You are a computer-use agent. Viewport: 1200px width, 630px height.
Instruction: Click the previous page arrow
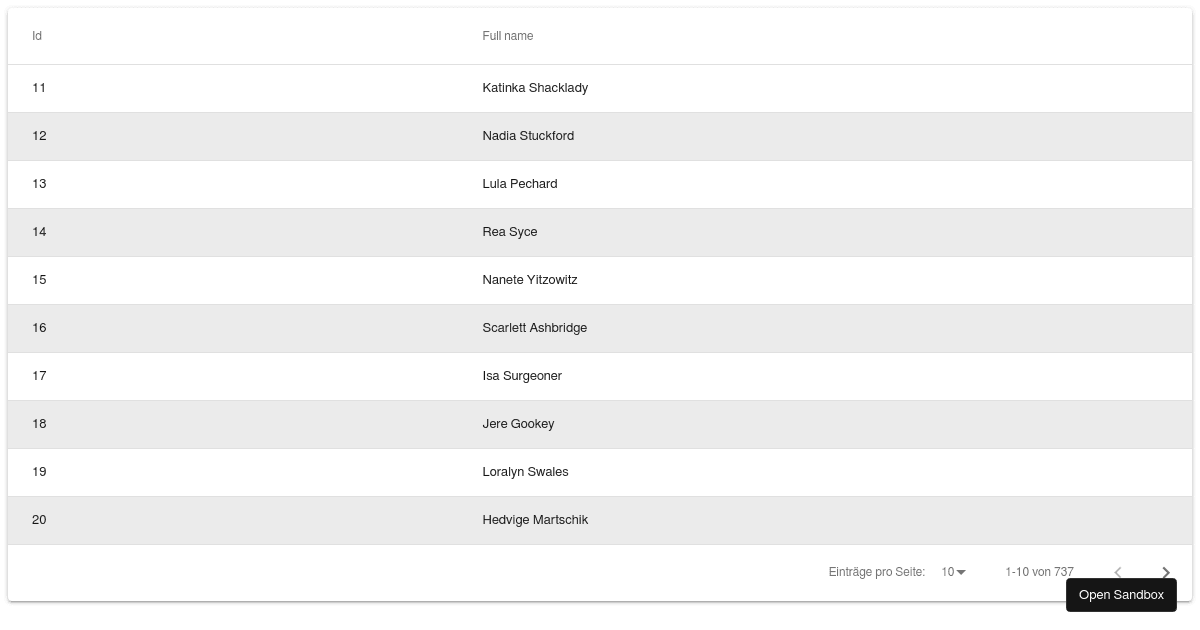1118,572
